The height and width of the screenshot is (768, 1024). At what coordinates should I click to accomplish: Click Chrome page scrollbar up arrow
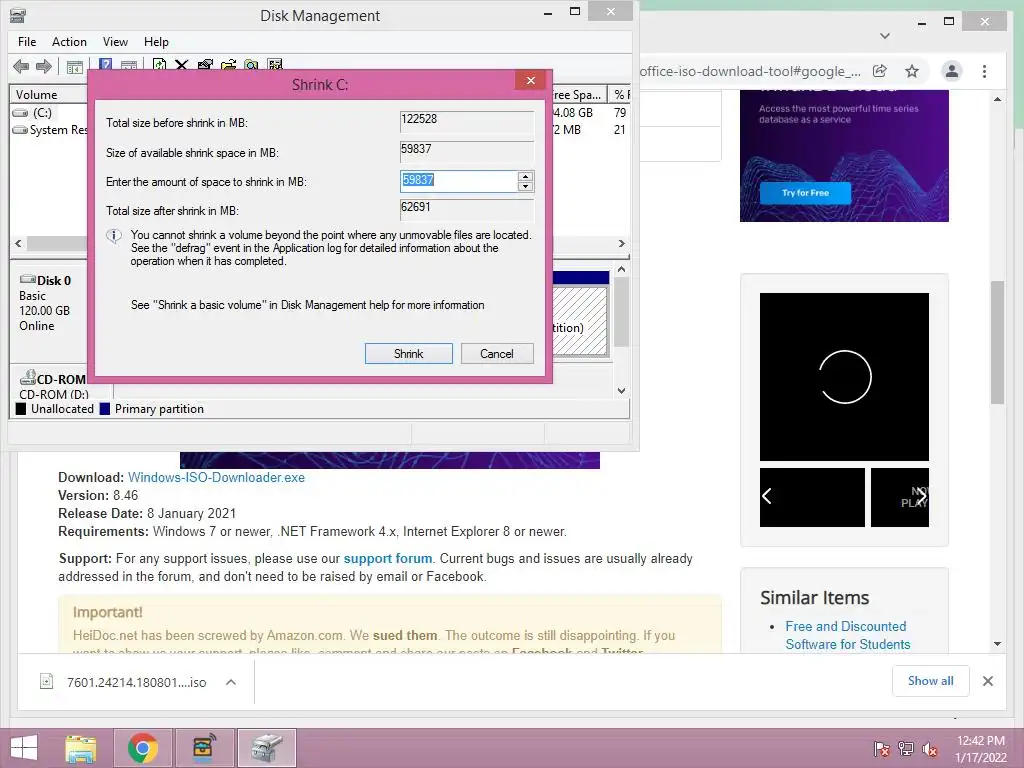(997, 99)
